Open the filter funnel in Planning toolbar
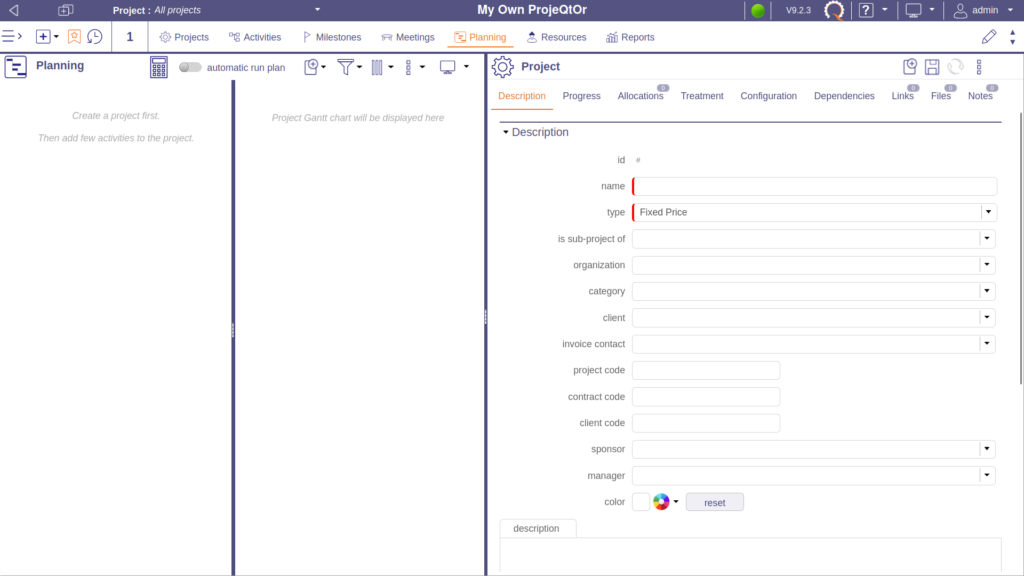Viewport: 1024px width, 576px height. [346, 67]
